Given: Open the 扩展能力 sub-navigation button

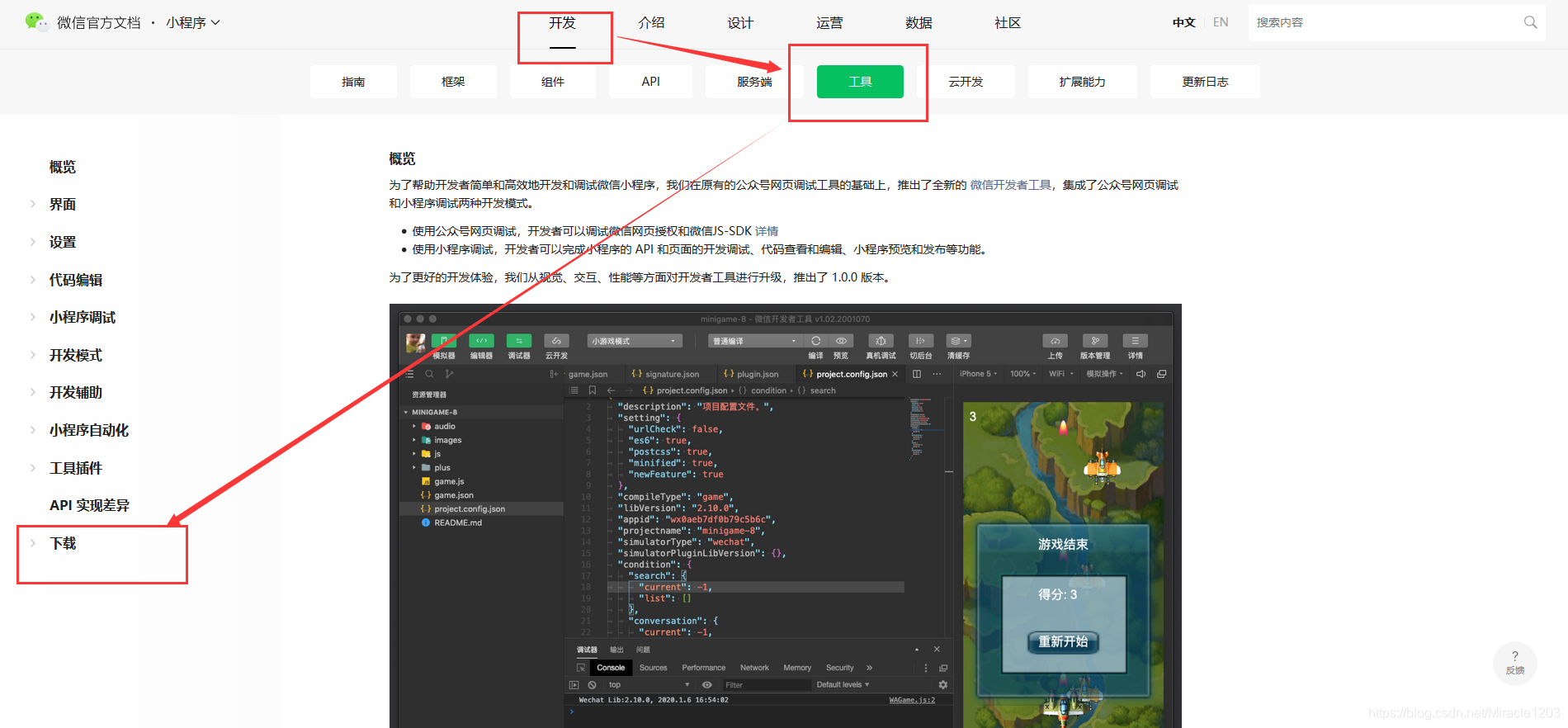Looking at the screenshot, I should (1083, 82).
